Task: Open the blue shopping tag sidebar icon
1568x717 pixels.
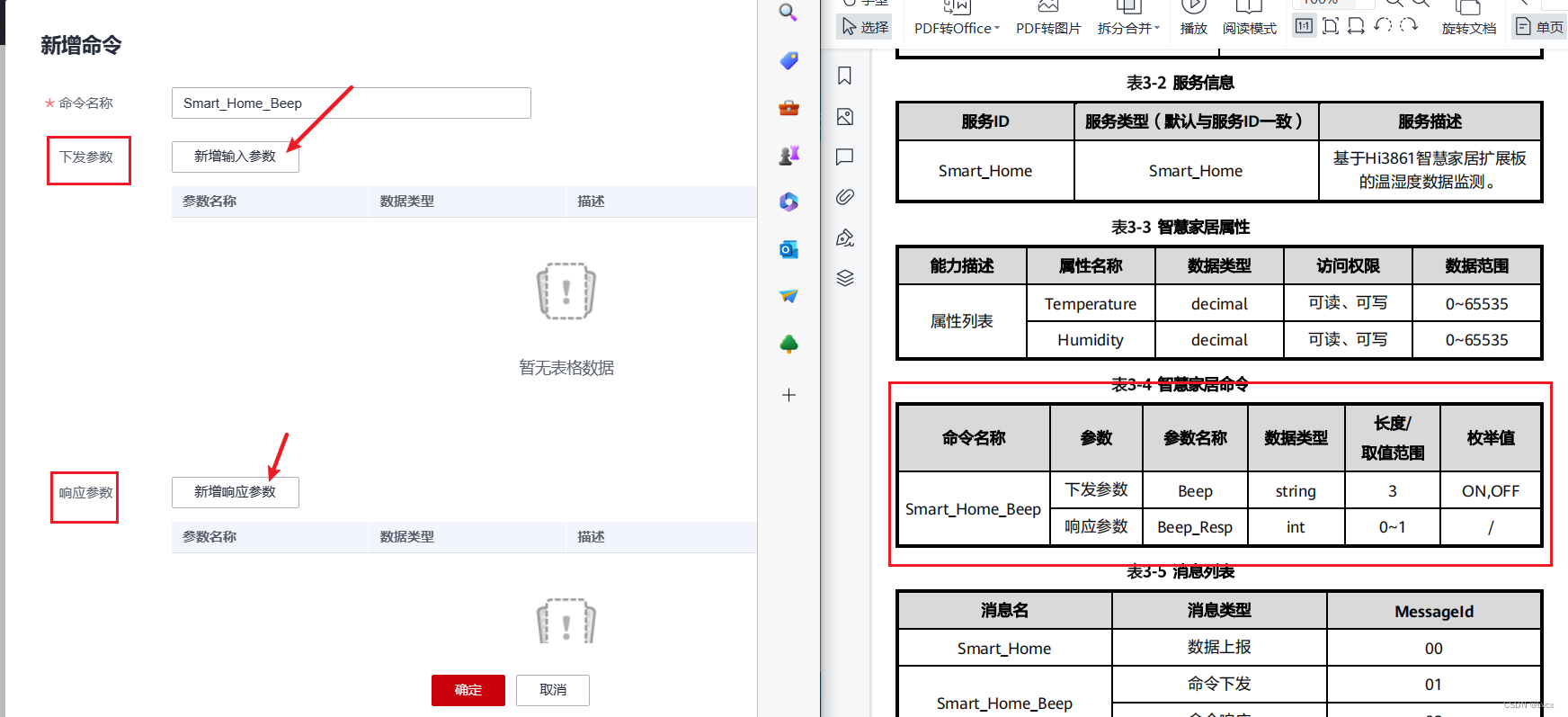Action: point(788,60)
